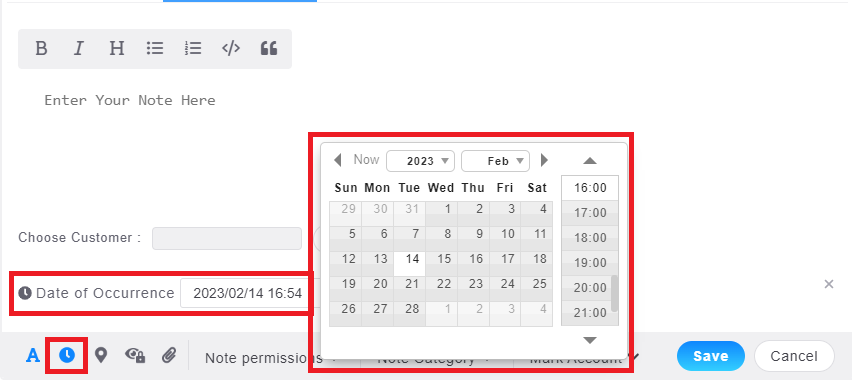Viewport: 852px width, 380px height.
Task: Insert a block quote
Action: pyautogui.click(x=269, y=48)
